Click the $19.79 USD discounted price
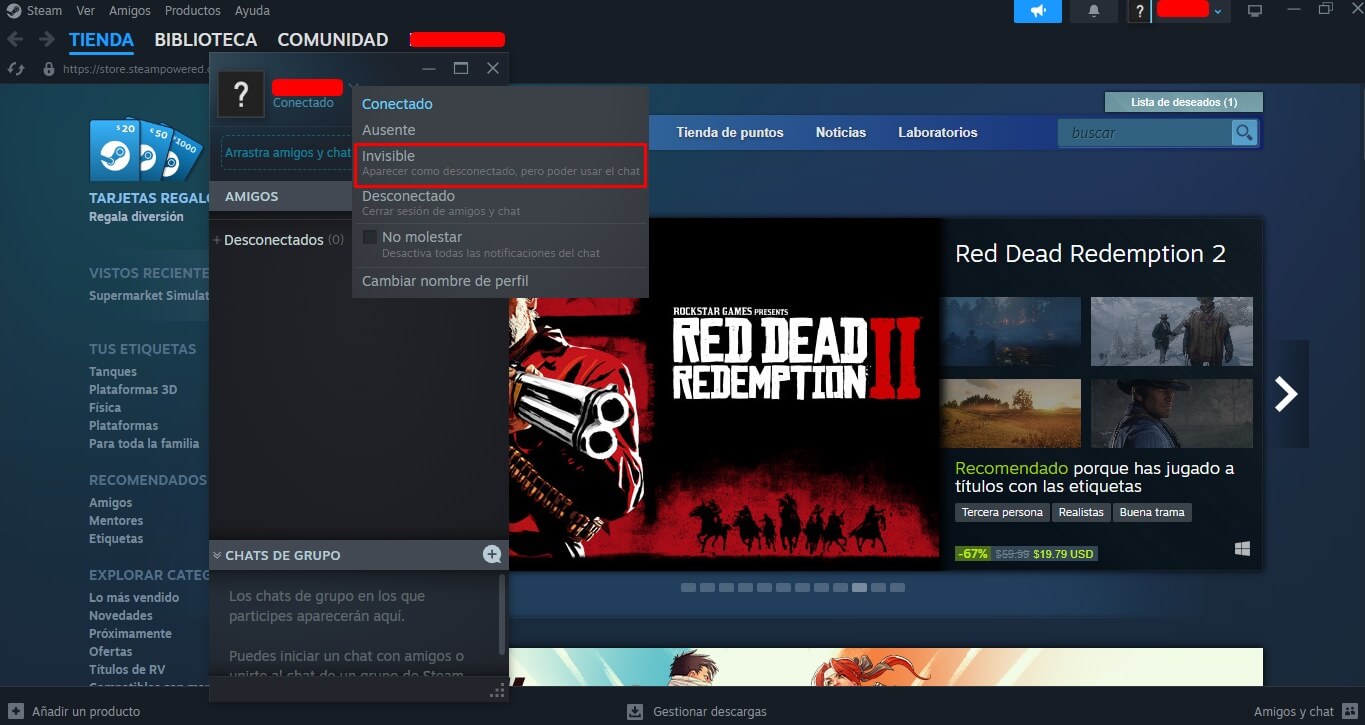This screenshot has width=1365, height=725. click(1064, 553)
